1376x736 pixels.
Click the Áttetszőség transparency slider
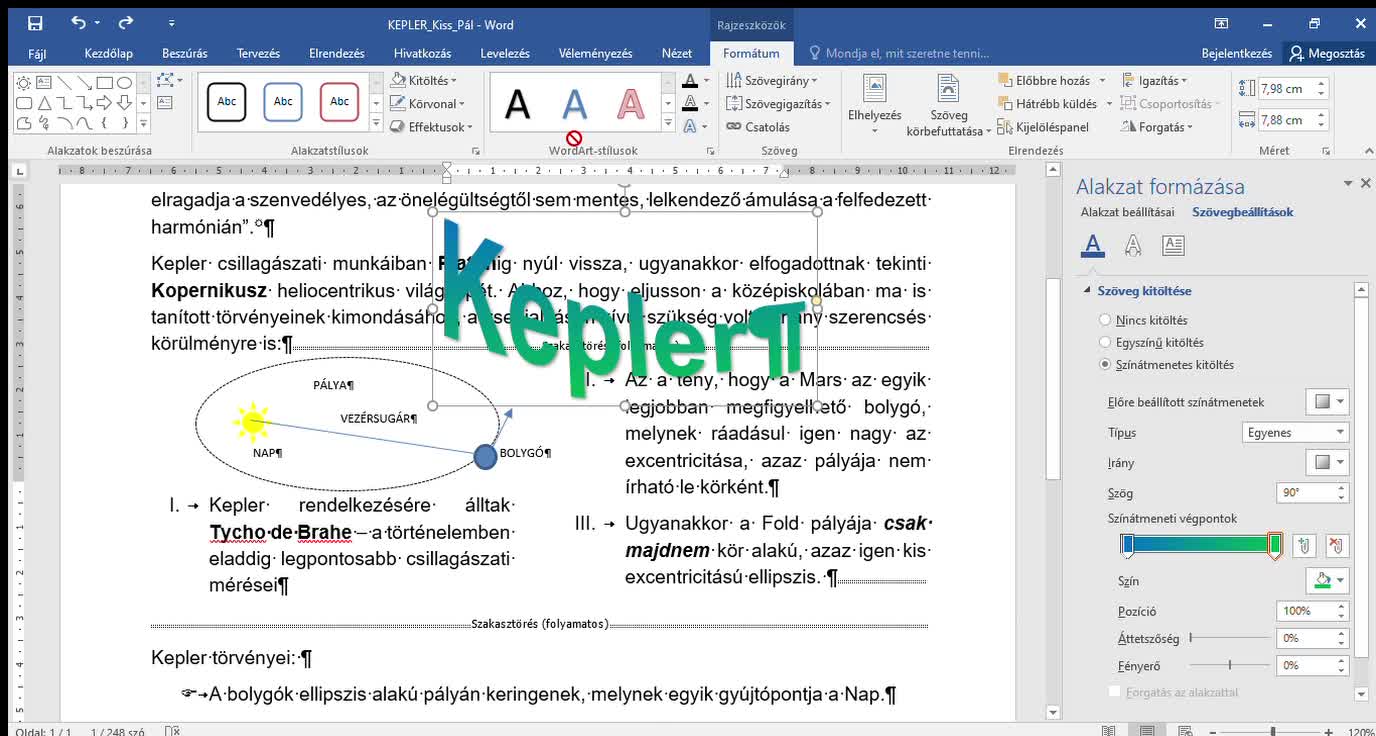point(1229,637)
